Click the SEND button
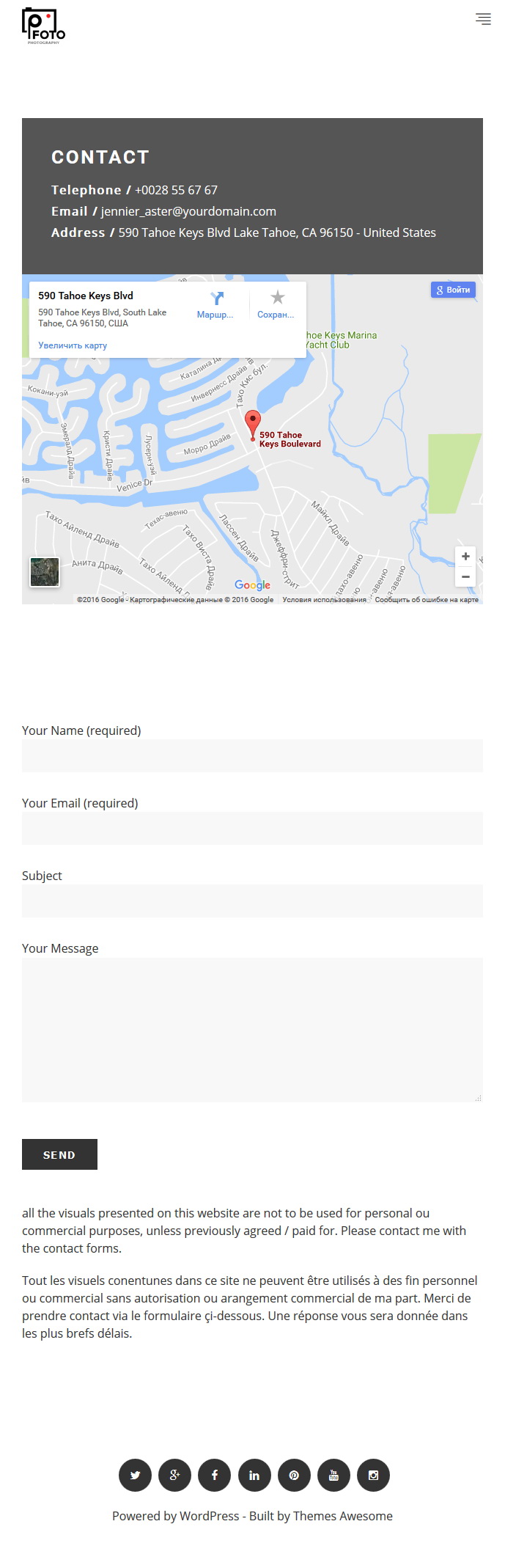The width and height of the screenshot is (505, 1568). [59, 1154]
